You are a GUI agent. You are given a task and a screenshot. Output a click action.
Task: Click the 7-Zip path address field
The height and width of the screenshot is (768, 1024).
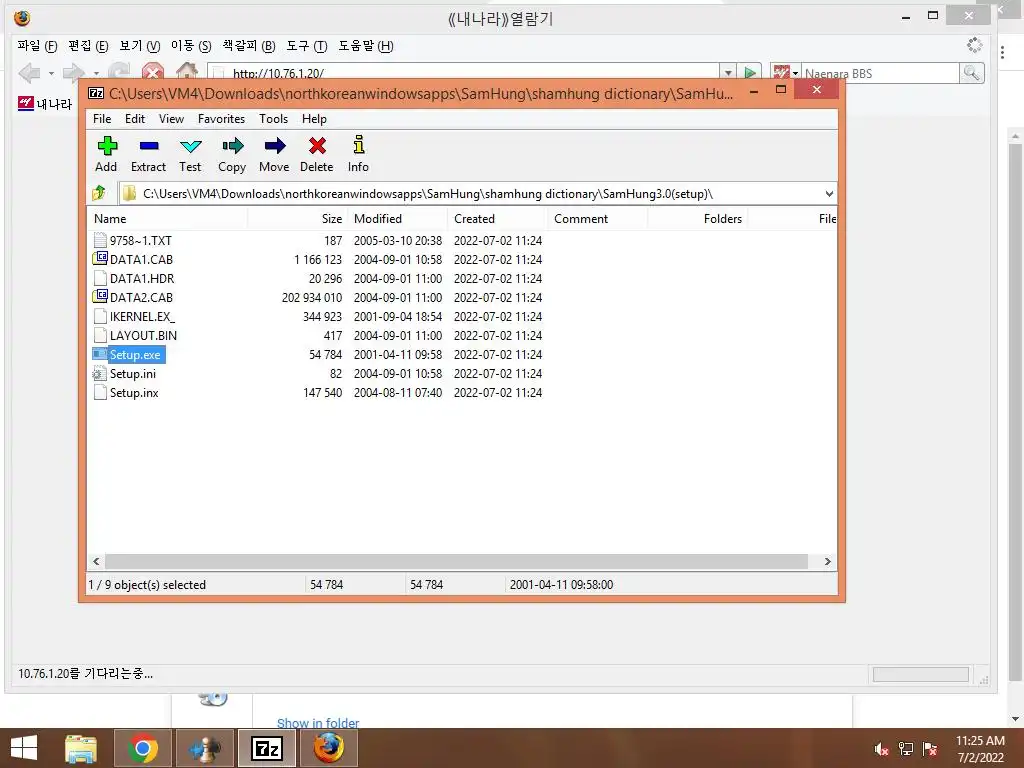480,194
